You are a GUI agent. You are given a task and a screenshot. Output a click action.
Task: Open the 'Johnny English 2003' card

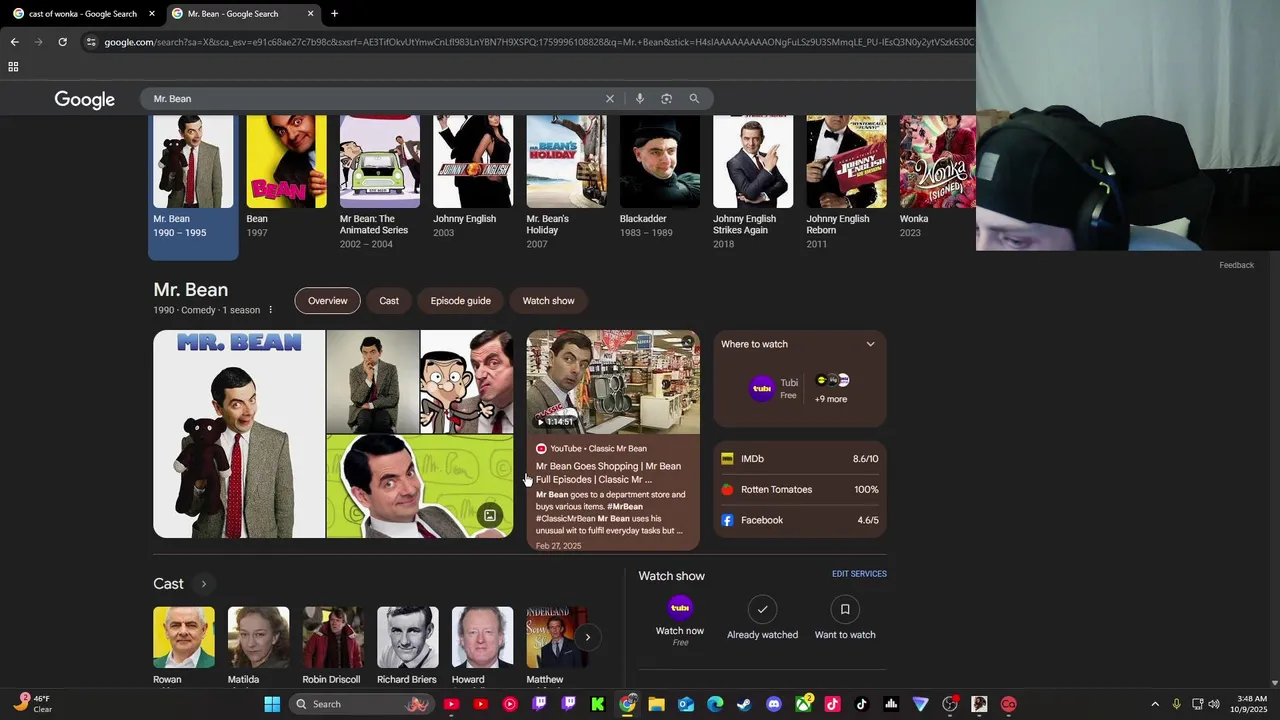473,176
